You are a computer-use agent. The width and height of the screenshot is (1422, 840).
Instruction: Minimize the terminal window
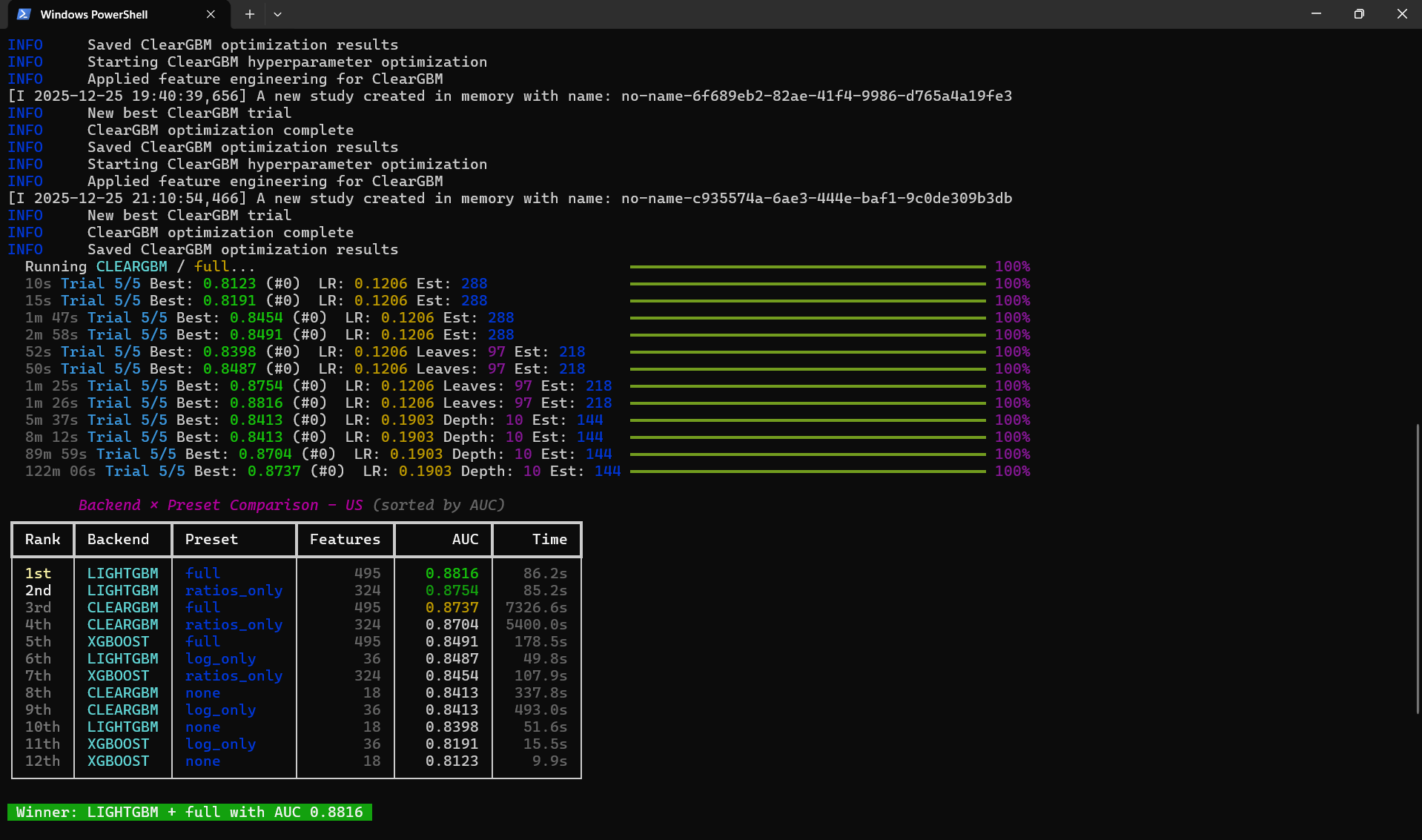tap(1316, 14)
